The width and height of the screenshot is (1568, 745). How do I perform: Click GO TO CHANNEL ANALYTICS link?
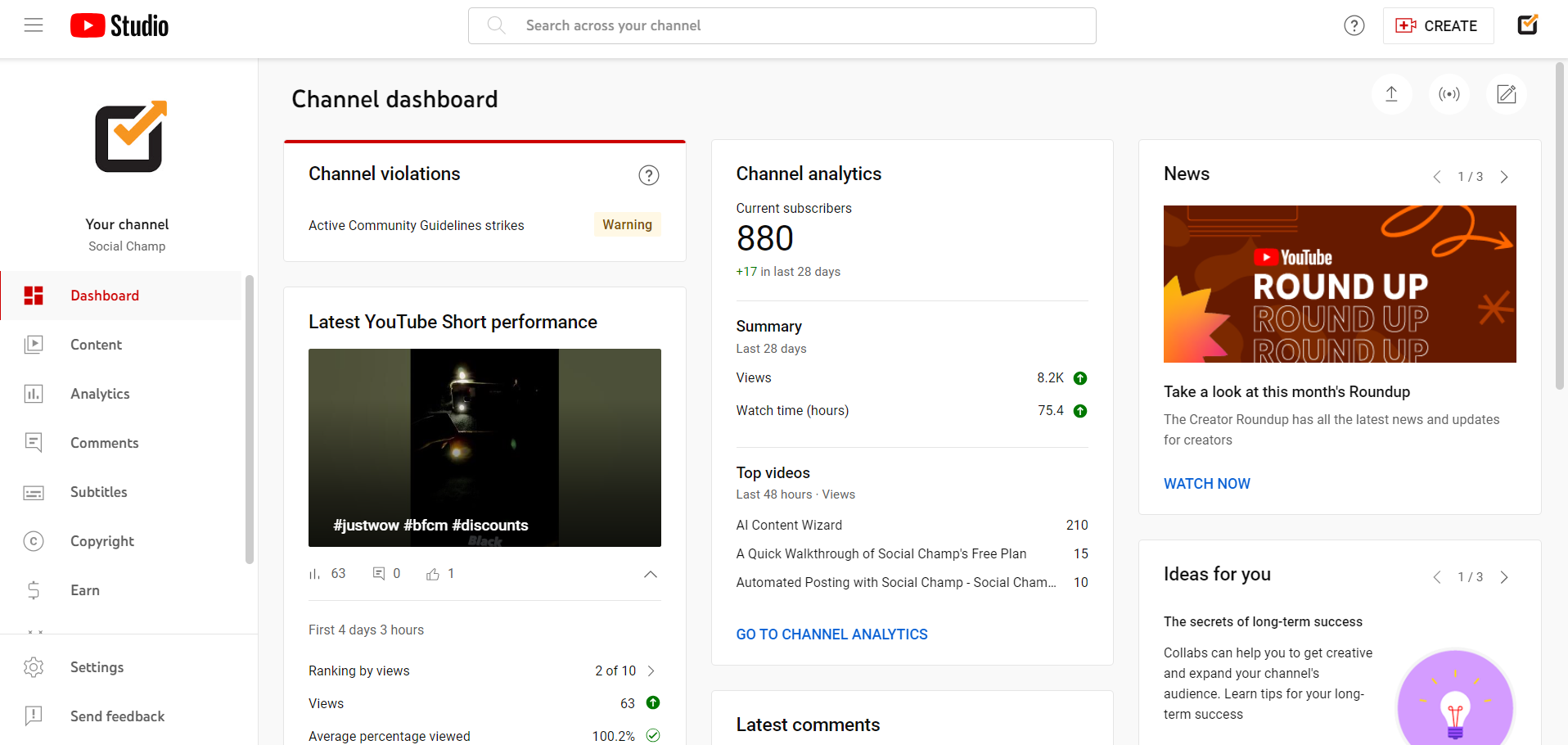[x=831, y=634]
